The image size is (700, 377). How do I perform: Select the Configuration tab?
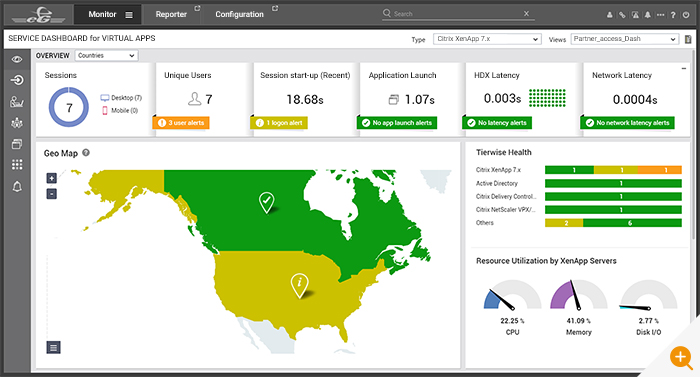[x=239, y=14]
